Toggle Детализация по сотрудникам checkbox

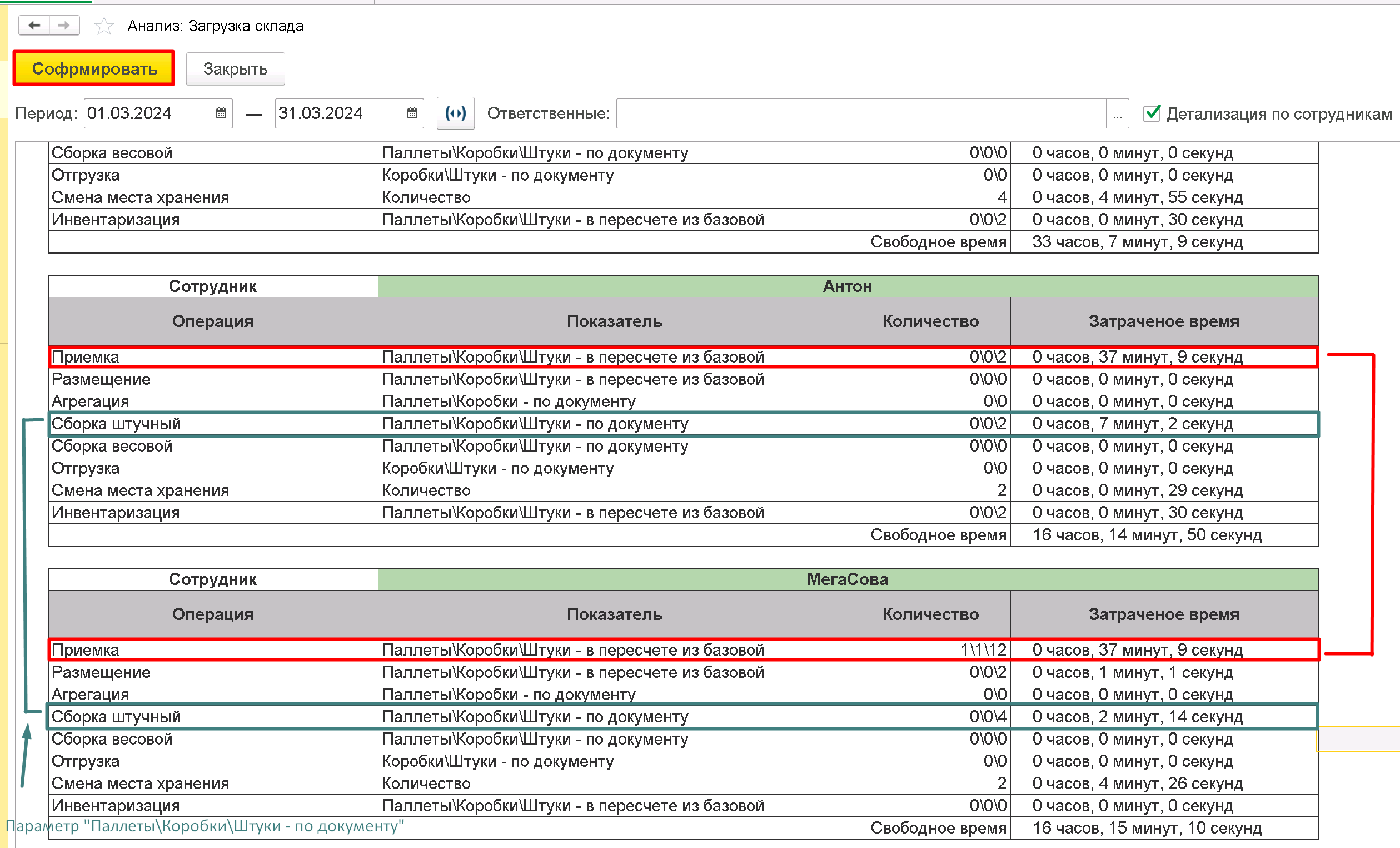(x=1151, y=113)
